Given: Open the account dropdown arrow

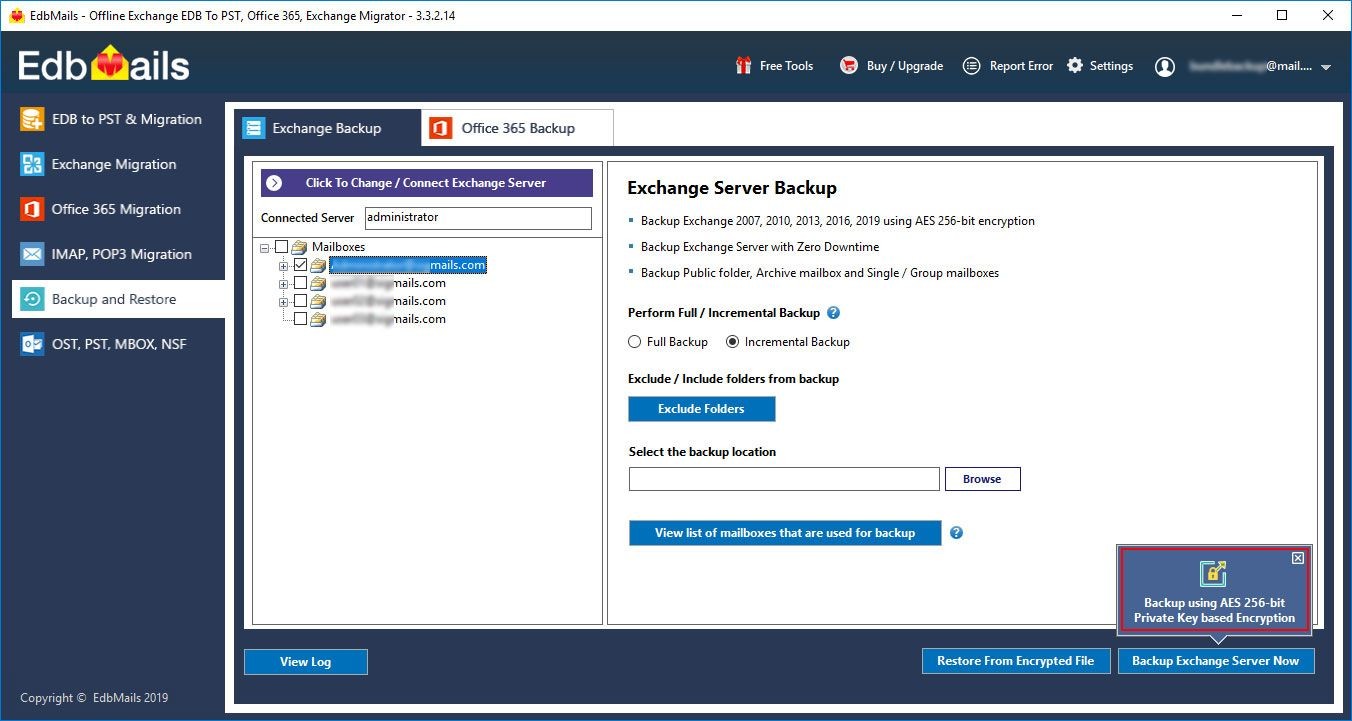Looking at the screenshot, I should point(1326,67).
